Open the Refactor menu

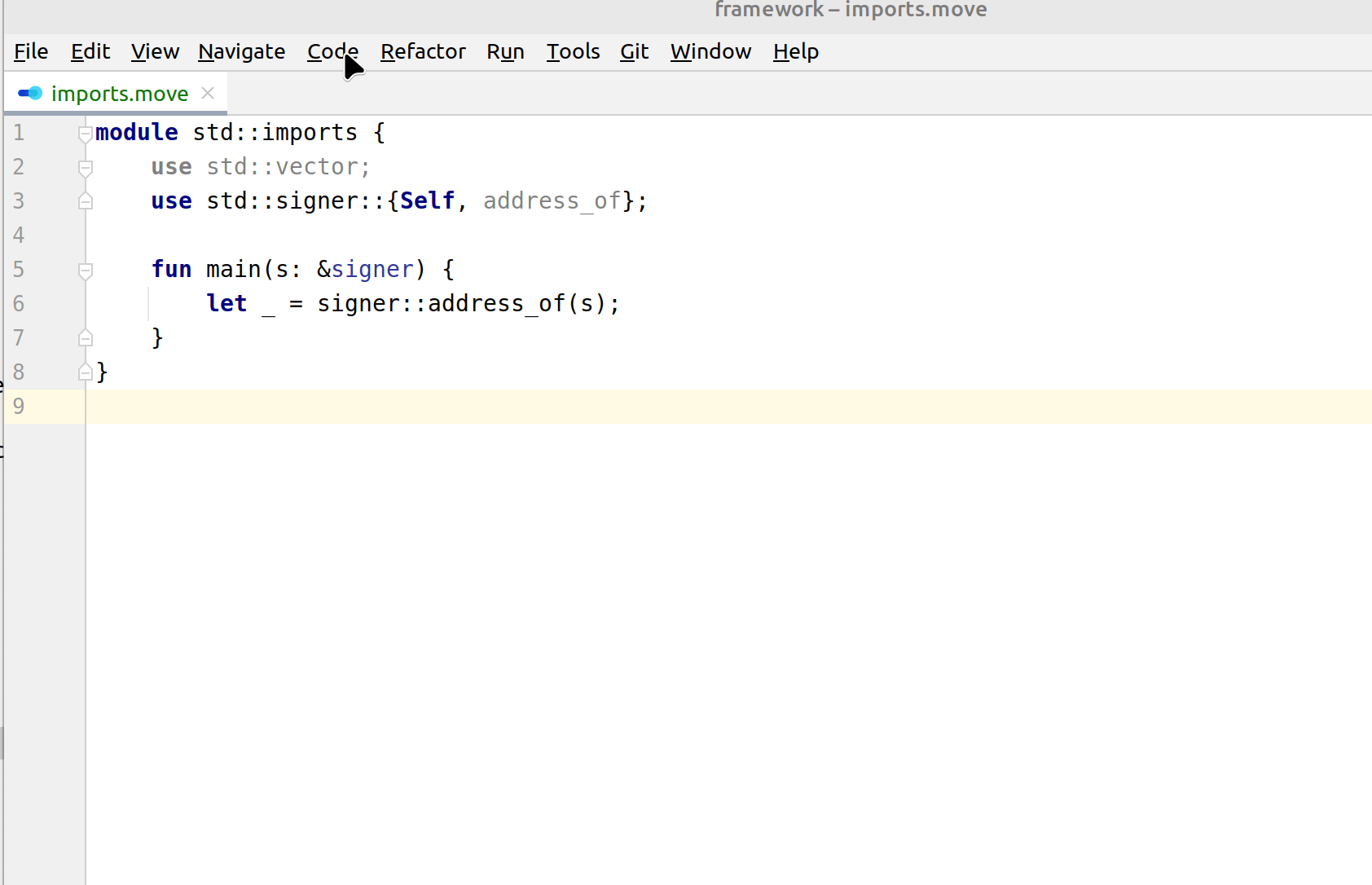(423, 51)
